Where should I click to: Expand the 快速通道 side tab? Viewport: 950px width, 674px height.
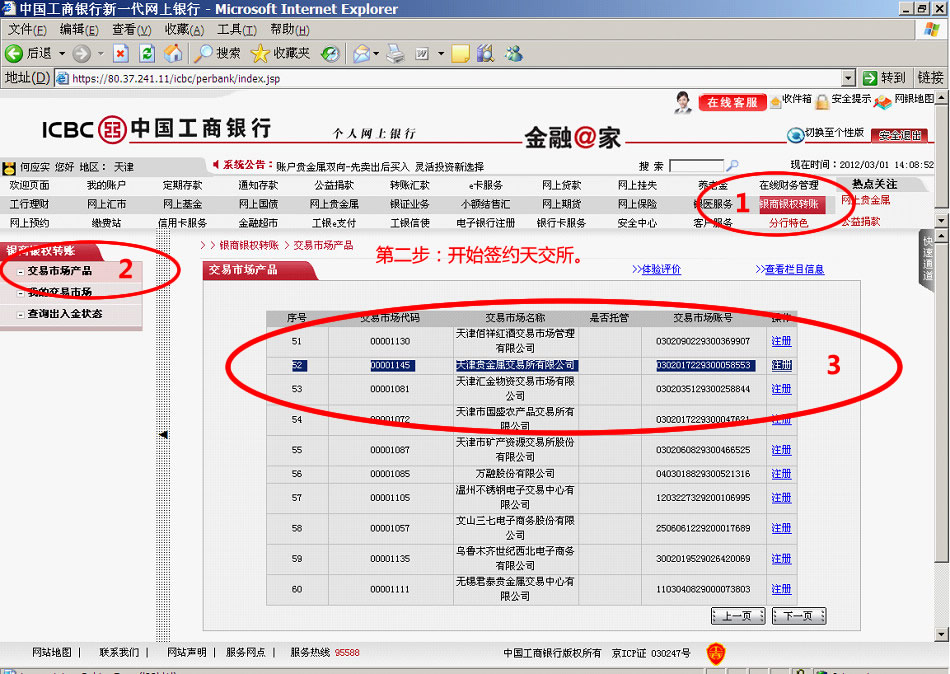coord(927,259)
